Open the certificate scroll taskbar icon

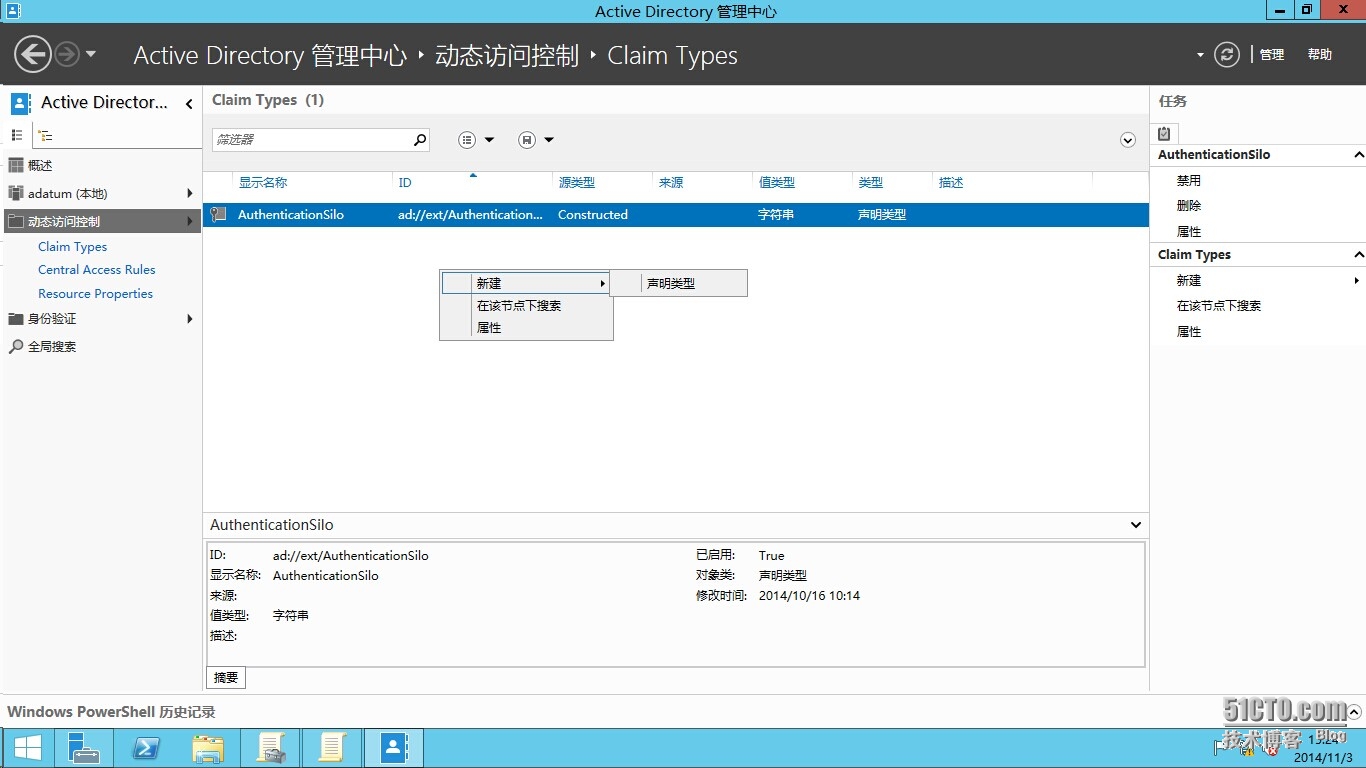point(271,748)
